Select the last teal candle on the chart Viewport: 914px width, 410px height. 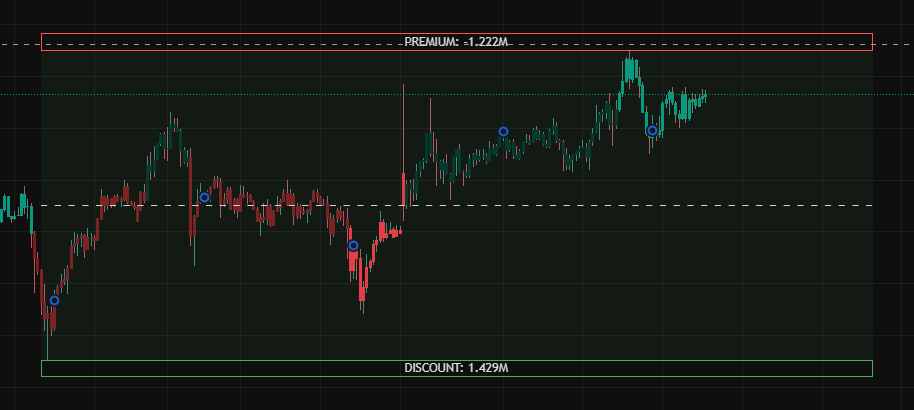pos(705,96)
